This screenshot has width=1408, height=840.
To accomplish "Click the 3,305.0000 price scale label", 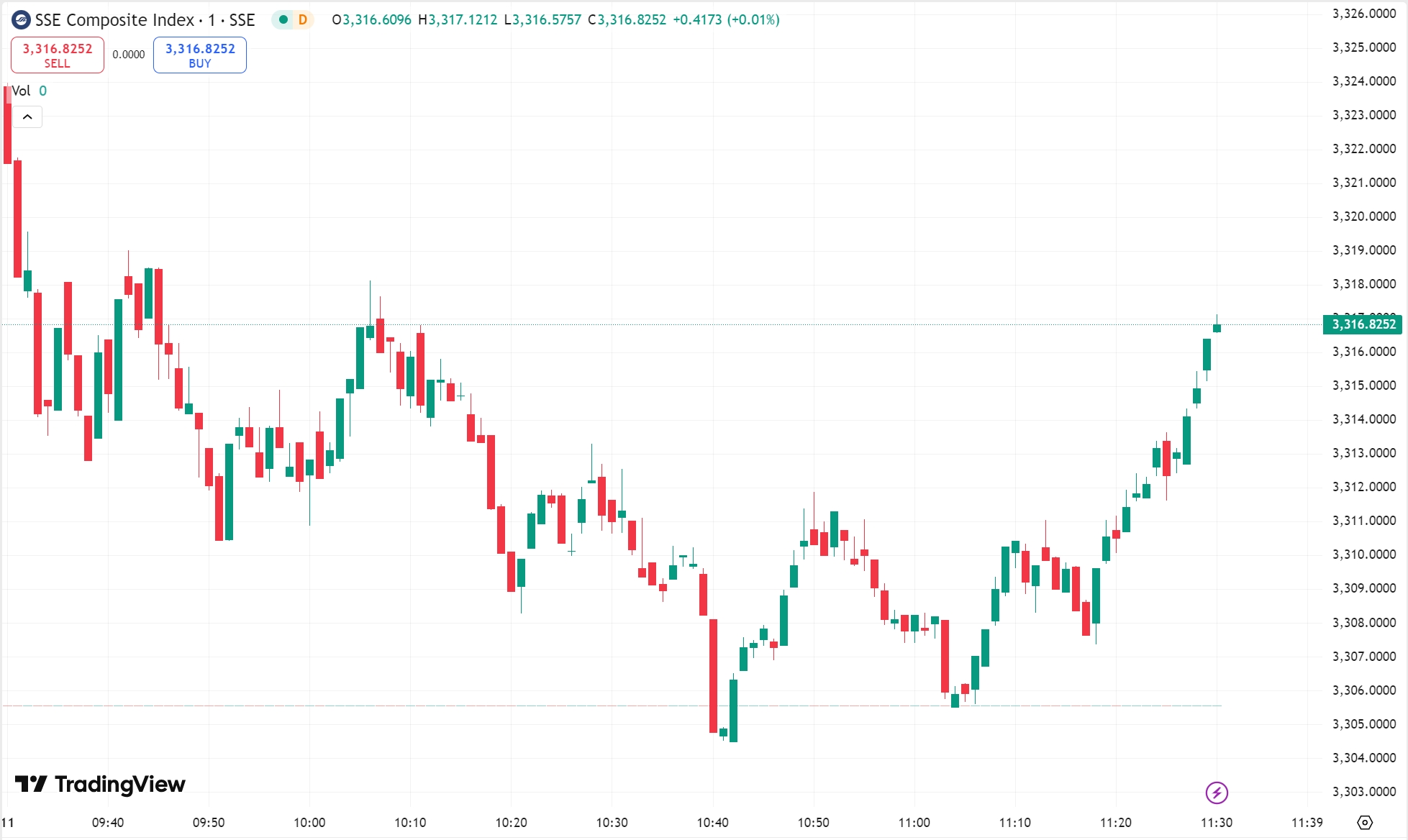I will pos(1363,723).
